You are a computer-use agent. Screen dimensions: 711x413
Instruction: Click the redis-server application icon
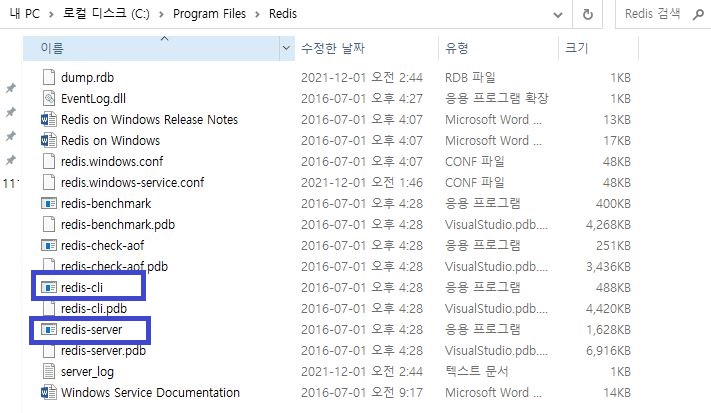pos(49,330)
